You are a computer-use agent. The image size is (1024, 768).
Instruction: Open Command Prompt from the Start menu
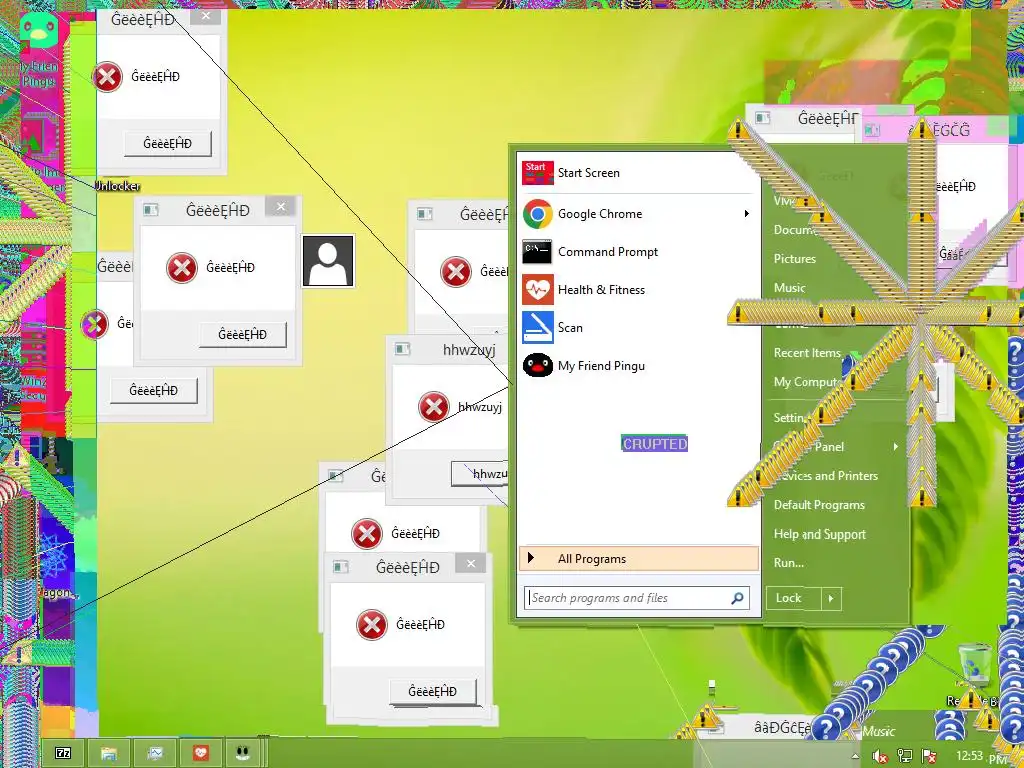(638, 251)
